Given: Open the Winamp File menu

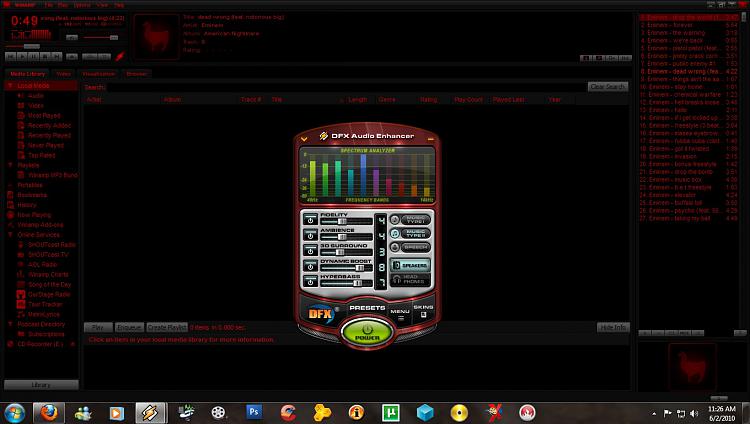Looking at the screenshot, I should 48,5.
